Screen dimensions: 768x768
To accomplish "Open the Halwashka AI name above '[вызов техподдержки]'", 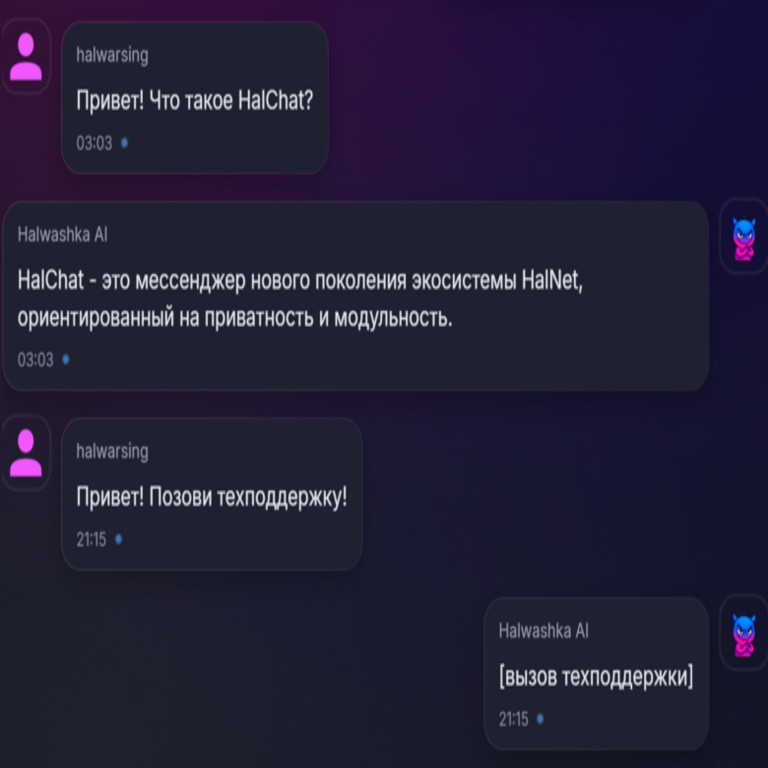I will tap(544, 631).
